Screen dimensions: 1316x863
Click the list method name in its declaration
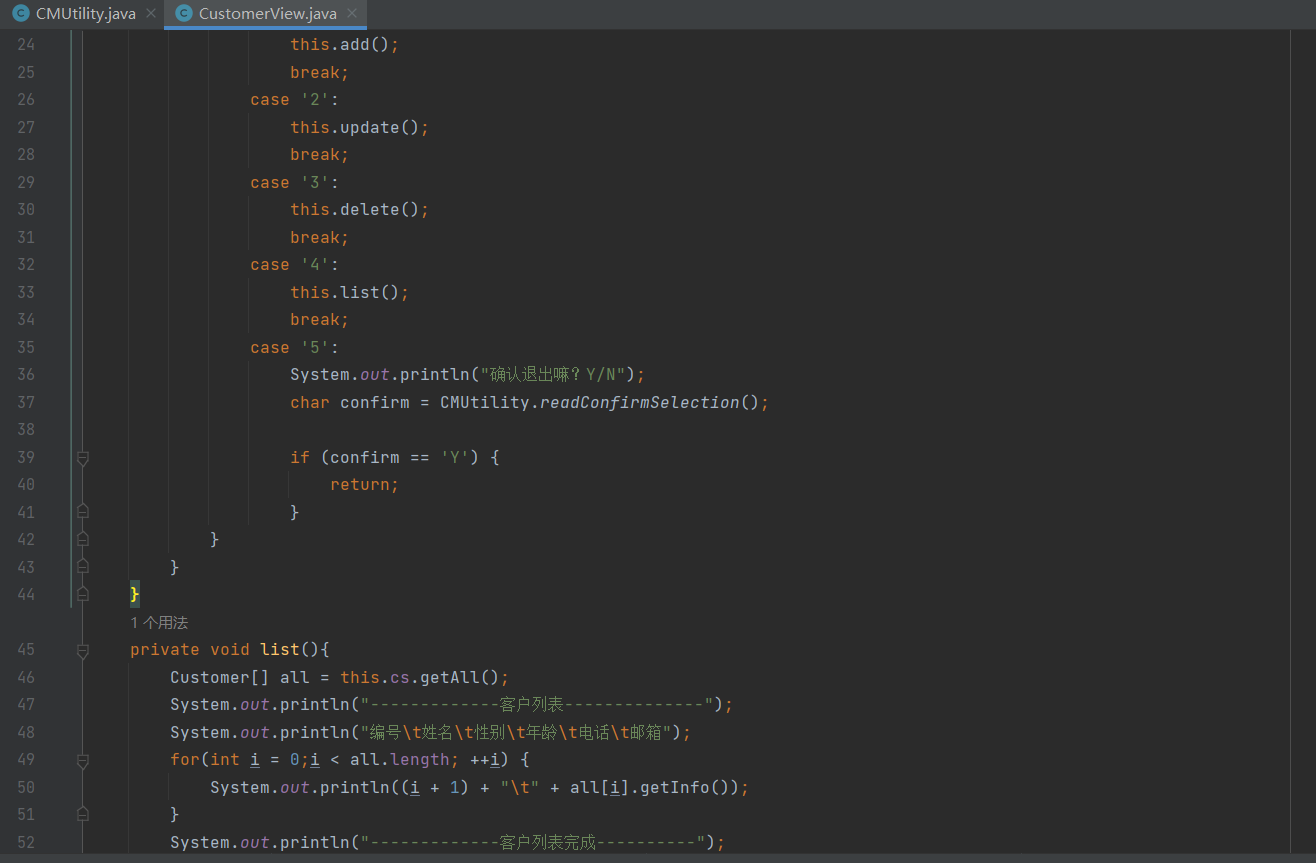tap(280, 650)
